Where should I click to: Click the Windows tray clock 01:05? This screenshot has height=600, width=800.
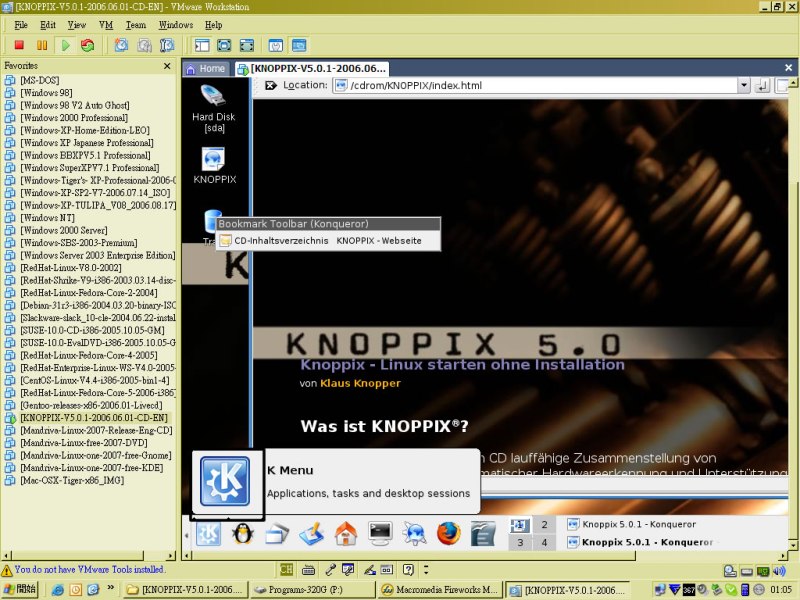pos(781,590)
